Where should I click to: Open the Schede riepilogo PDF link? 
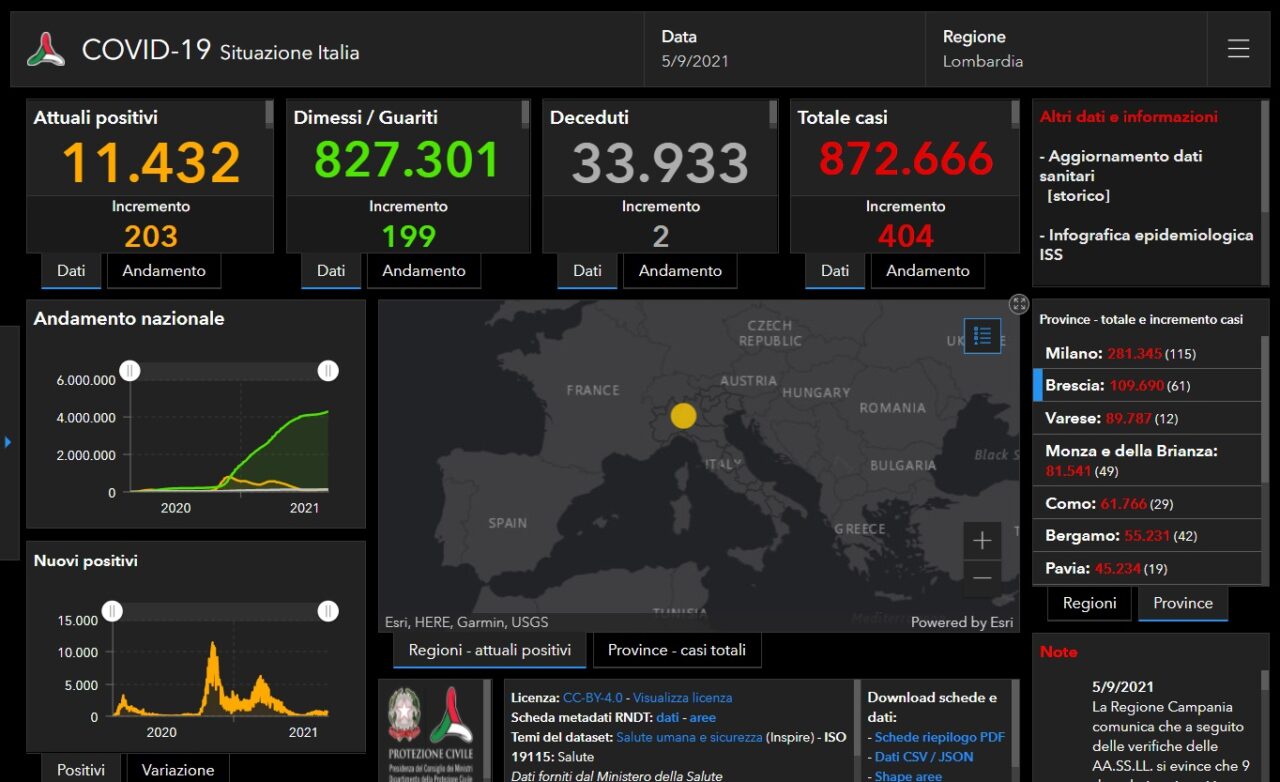(x=939, y=737)
